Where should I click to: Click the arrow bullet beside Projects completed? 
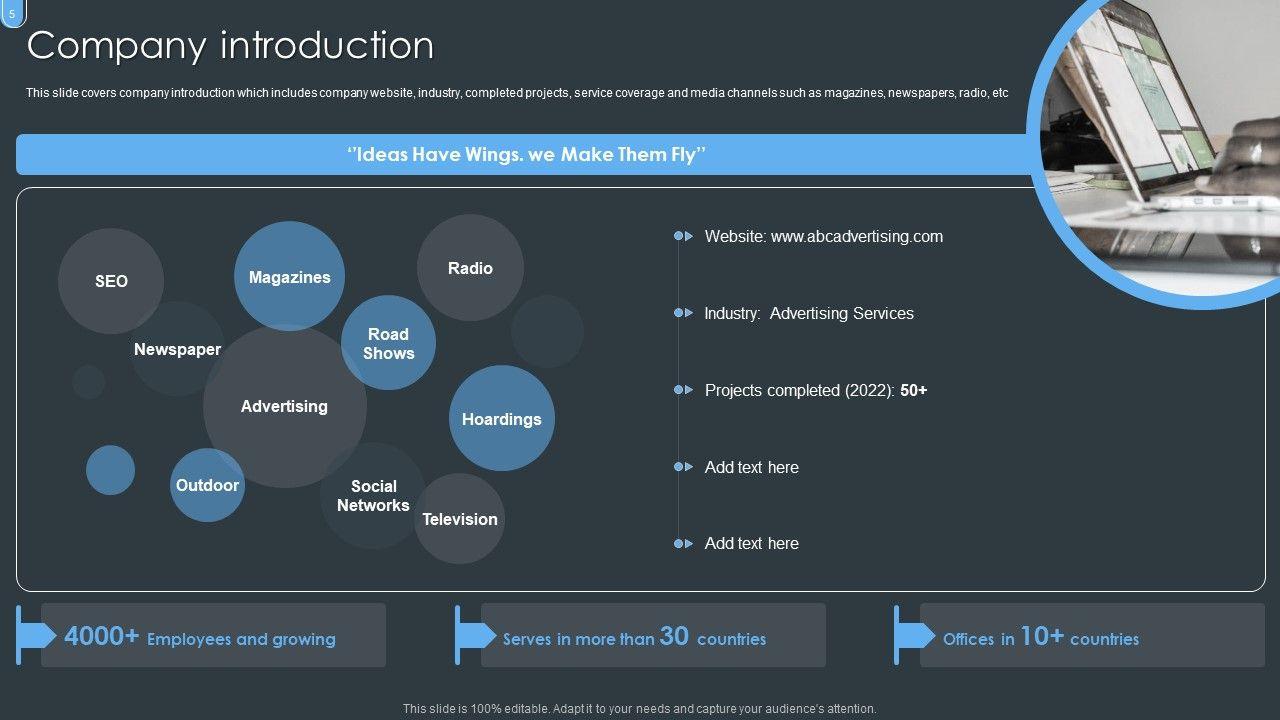click(683, 390)
